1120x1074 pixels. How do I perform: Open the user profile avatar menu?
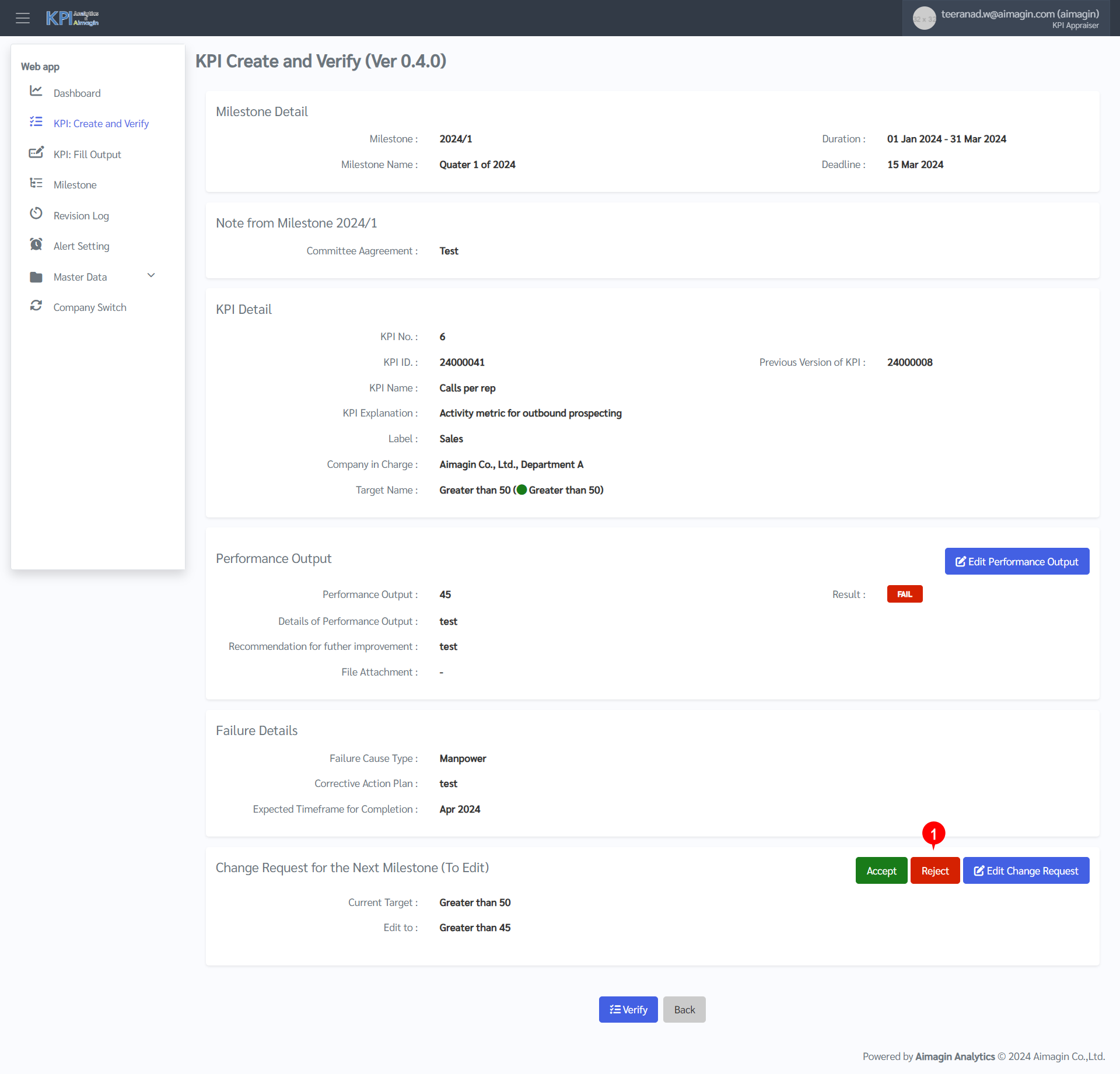click(x=924, y=18)
